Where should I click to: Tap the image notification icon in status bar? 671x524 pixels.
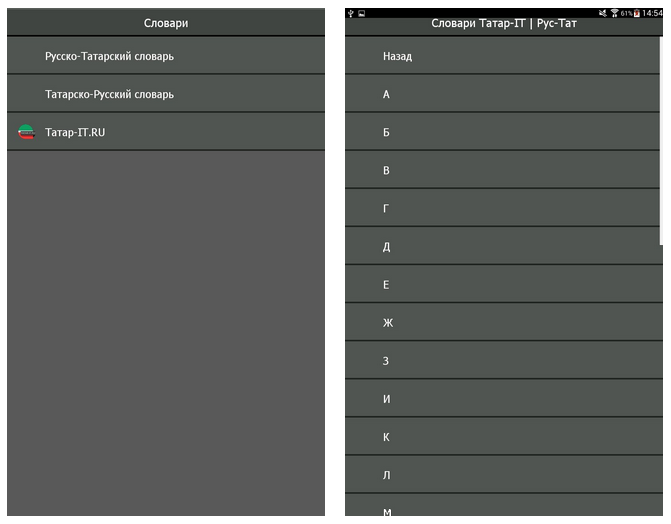click(x=361, y=13)
